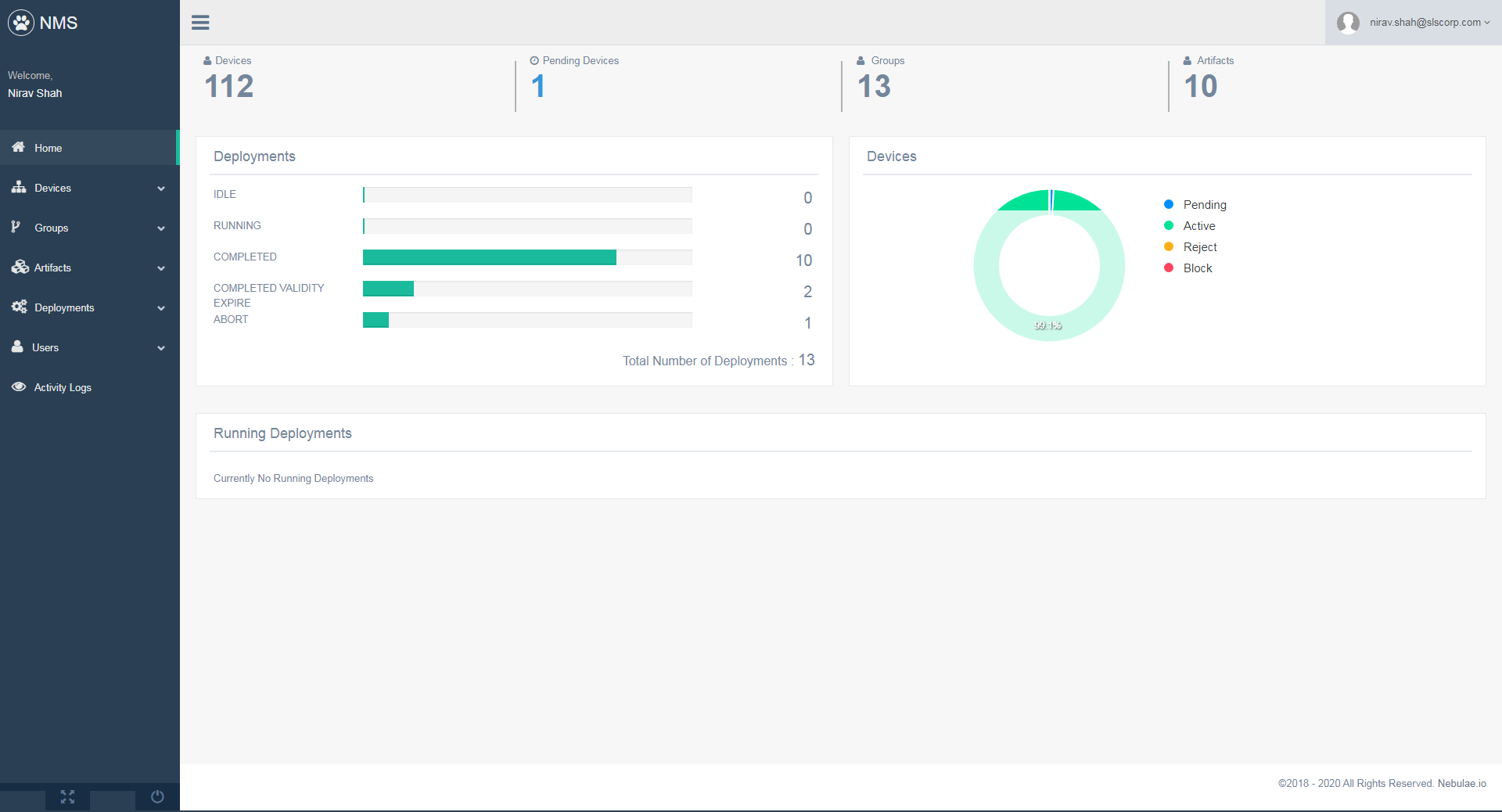Expand the Deployments sidebar chevron
The image size is (1502, 812).
tap(161, 308)
